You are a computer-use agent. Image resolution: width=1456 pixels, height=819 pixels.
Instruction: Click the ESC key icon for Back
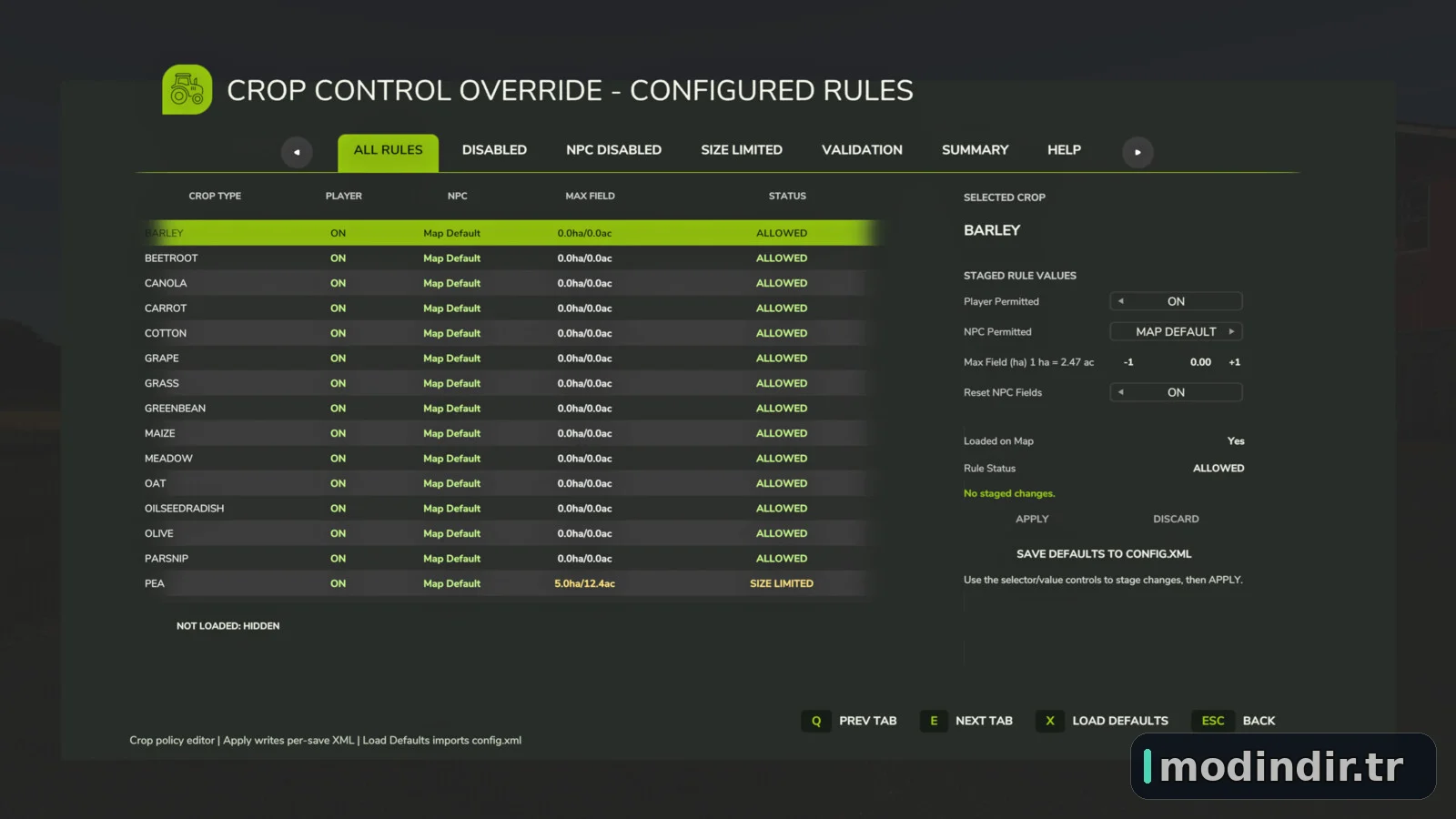click(1213, 721)
